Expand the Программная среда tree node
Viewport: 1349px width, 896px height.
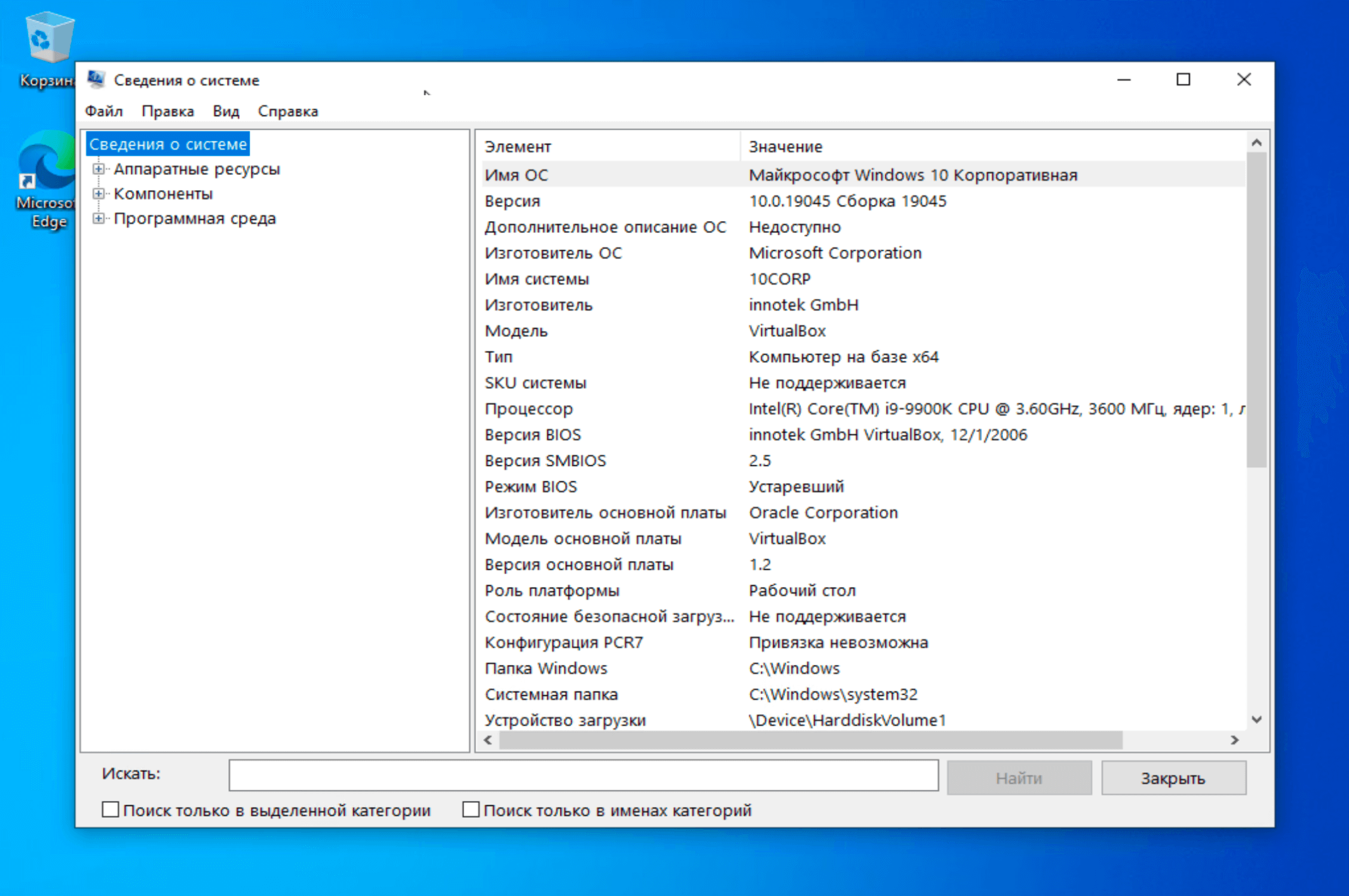coord(99,219)
